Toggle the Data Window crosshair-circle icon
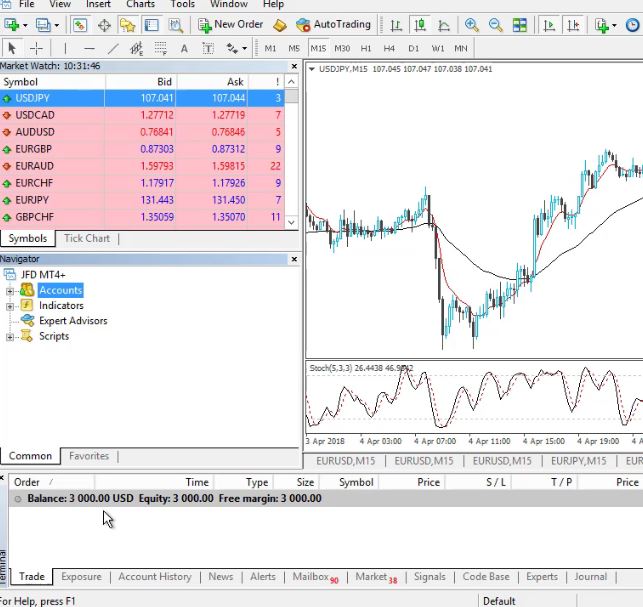Screen dimensions: 643x607 pyautogui.click(x=104, y=25)
